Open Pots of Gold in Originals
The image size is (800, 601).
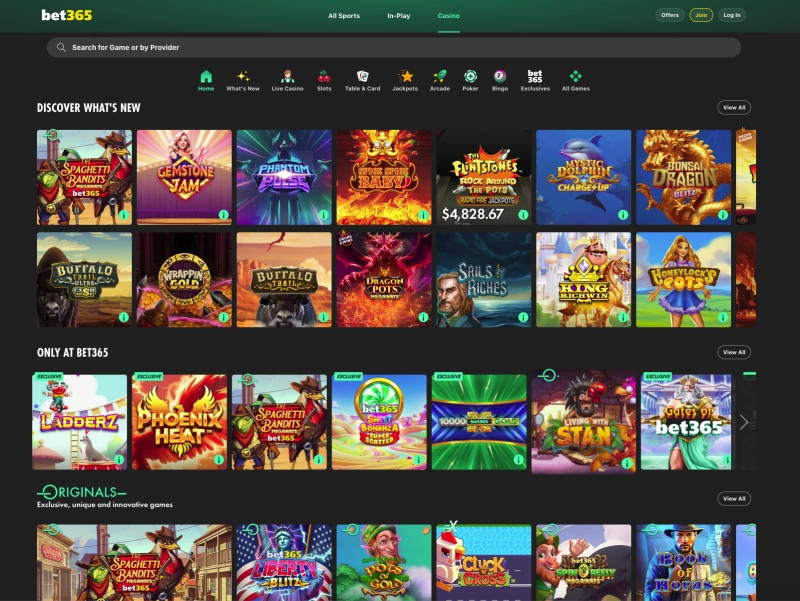[x=384, y=563]
